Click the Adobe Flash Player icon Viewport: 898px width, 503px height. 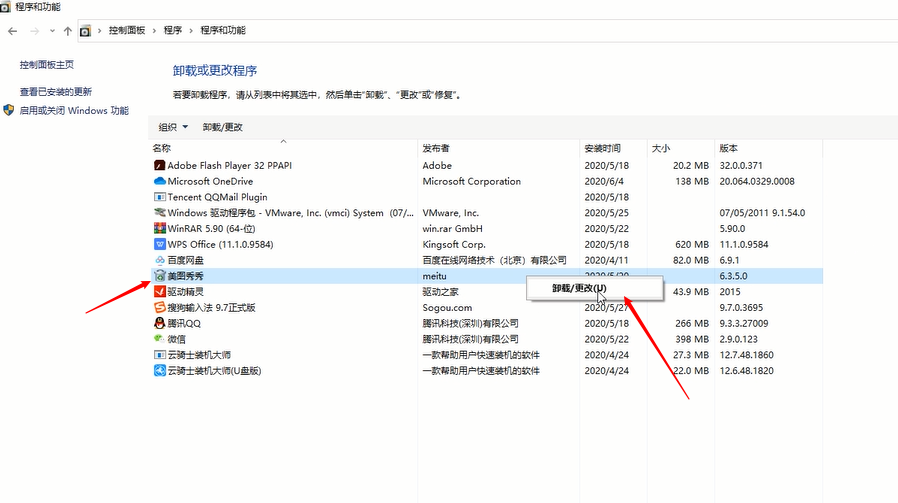160,166
